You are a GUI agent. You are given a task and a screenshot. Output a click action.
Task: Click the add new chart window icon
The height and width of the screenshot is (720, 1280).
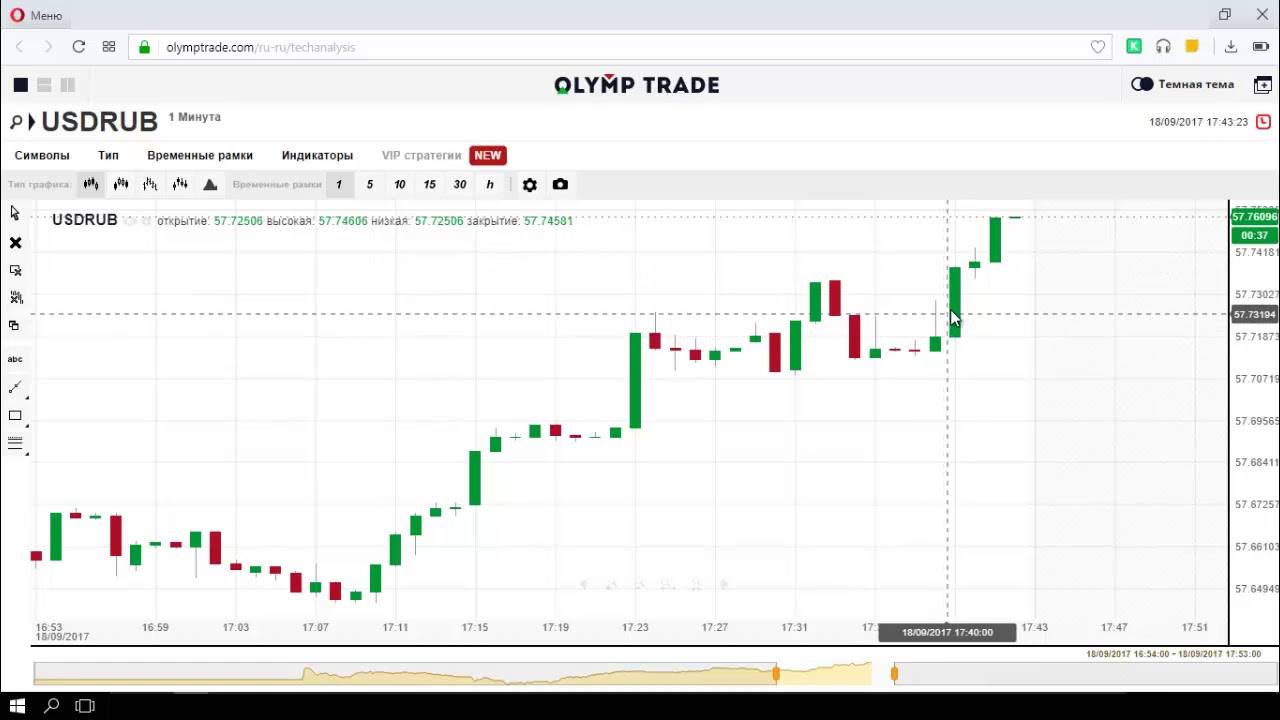pos(1263,85)
